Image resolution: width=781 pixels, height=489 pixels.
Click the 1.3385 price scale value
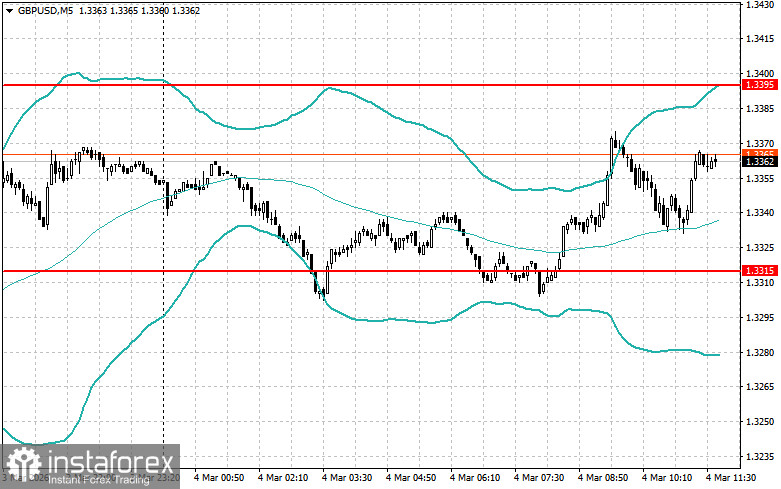(x=760, y=109)
